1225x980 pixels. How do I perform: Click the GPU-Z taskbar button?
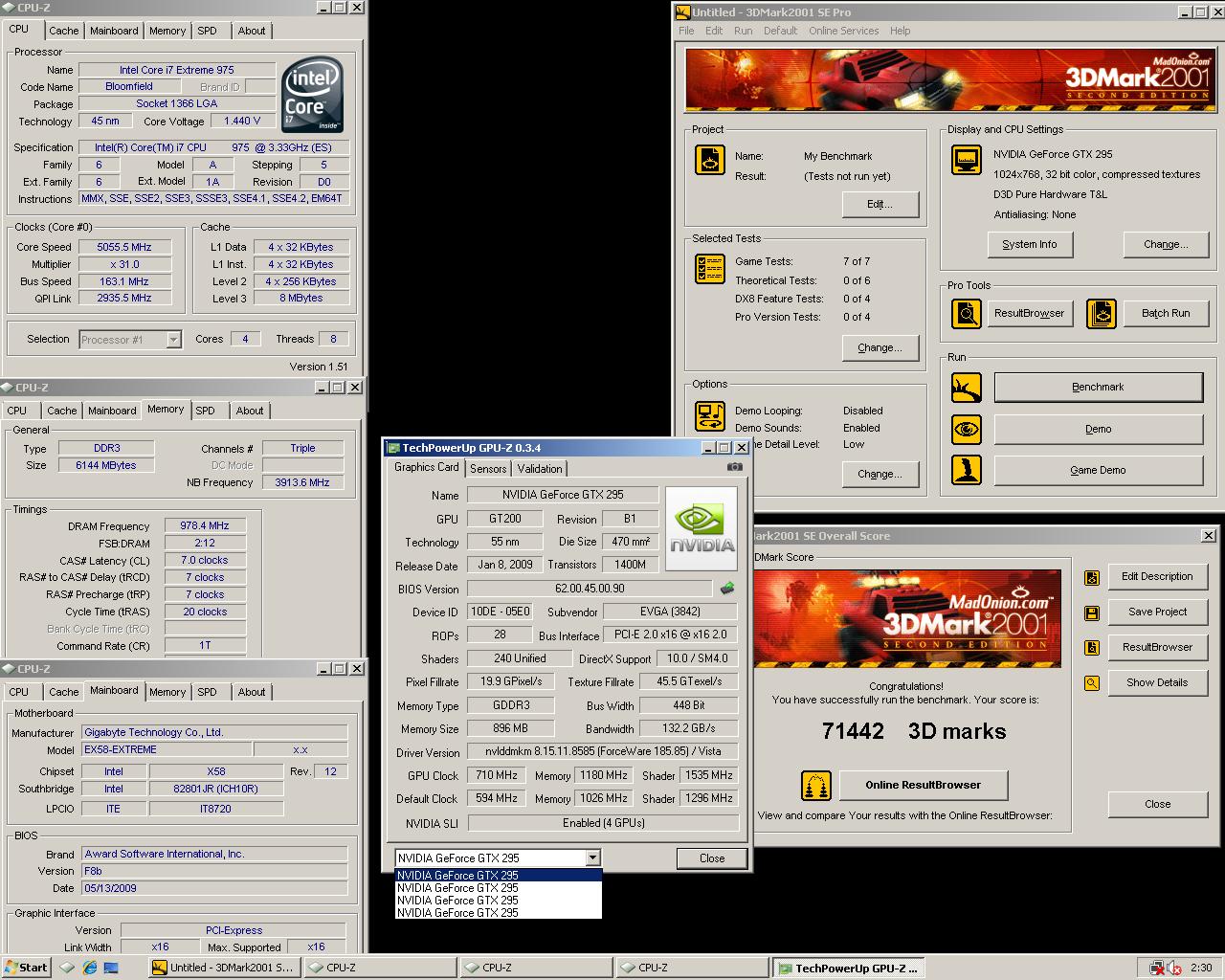coord(849,968)
